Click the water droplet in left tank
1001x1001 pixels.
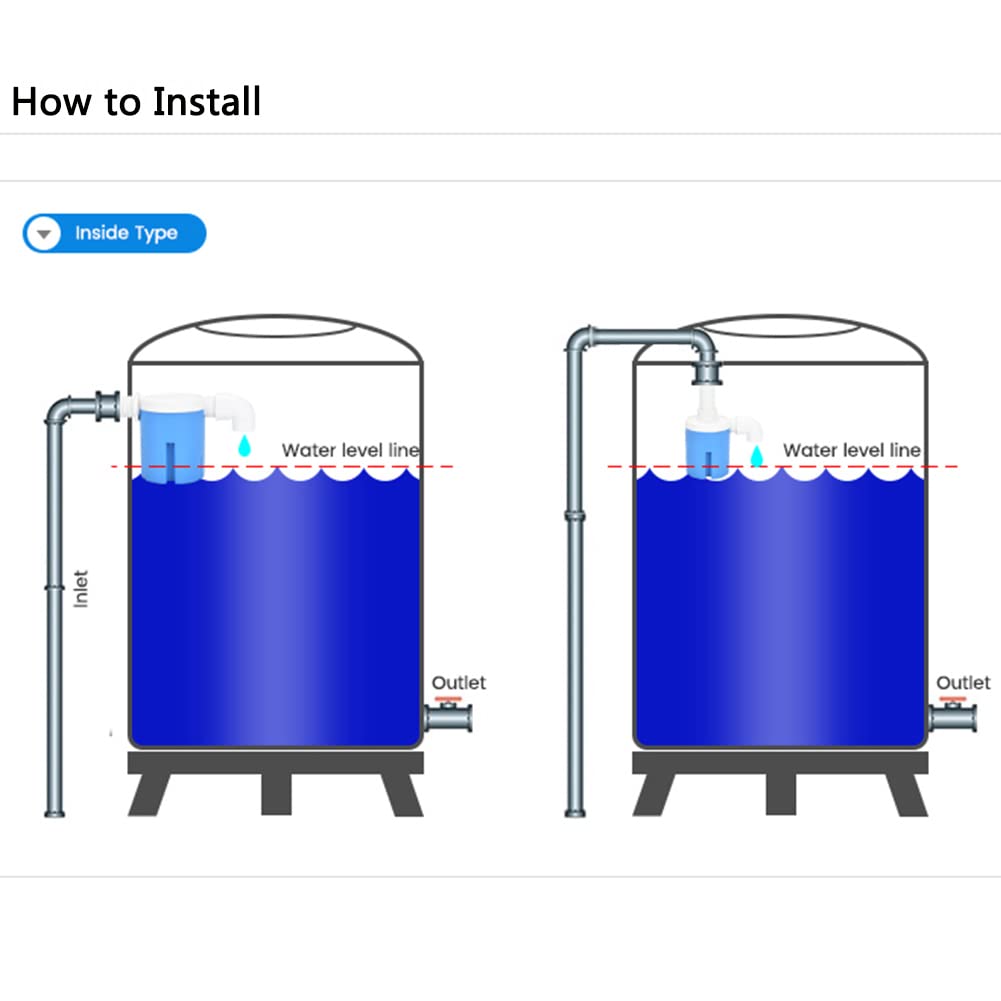[245, 446]
